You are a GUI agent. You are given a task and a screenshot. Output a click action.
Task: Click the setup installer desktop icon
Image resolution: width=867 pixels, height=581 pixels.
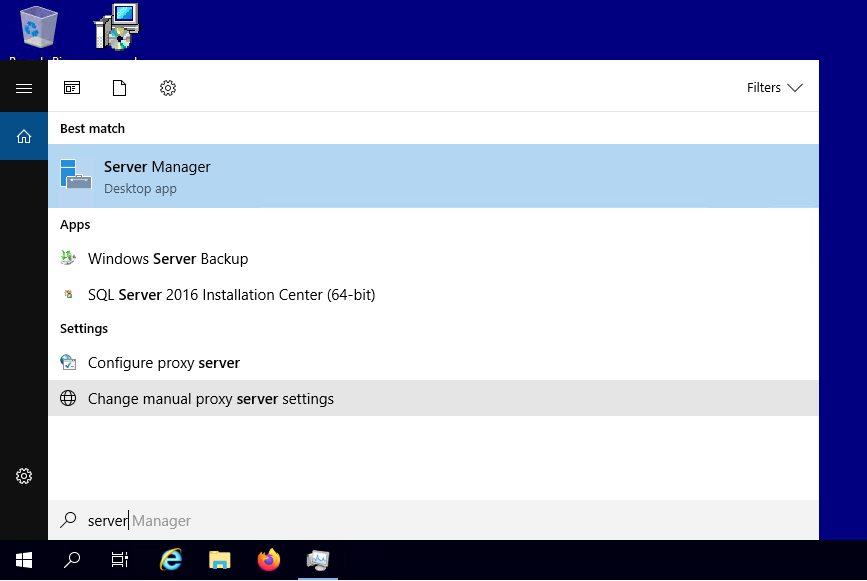tap(117, 27)
